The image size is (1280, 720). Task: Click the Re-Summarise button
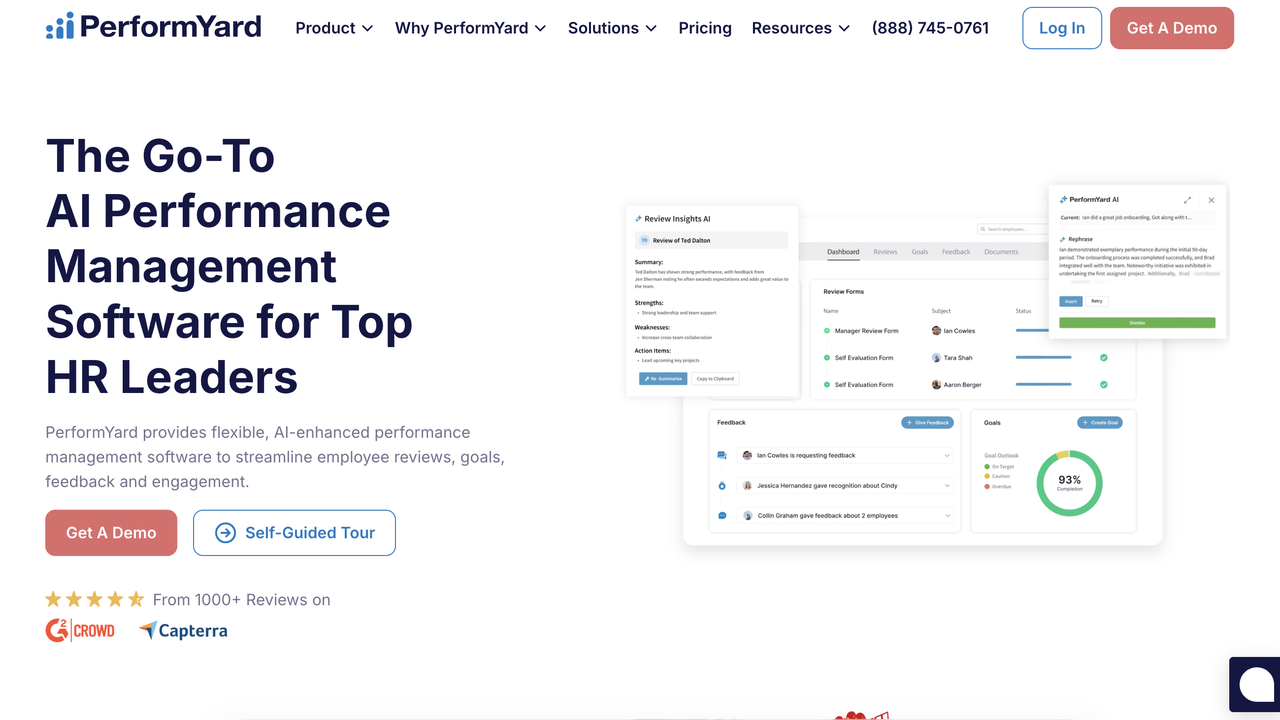pos(663,379)
